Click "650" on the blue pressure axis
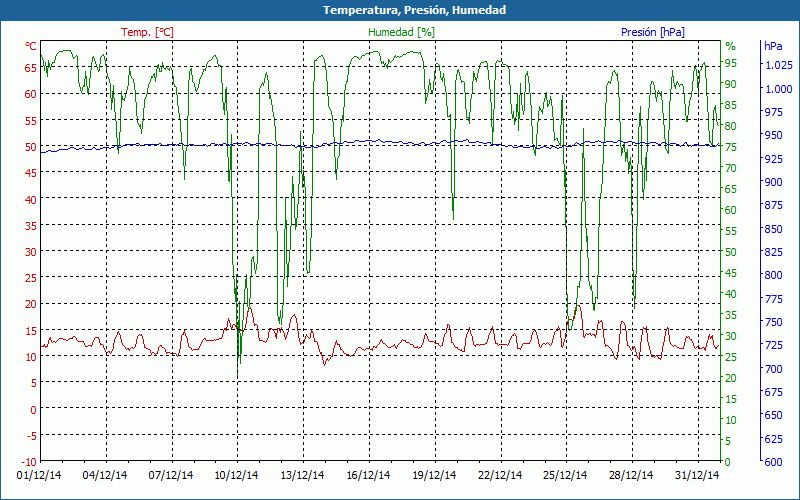The width and height of the screenshot is (800, 500). pyautogui.click(x=773, y=415)
